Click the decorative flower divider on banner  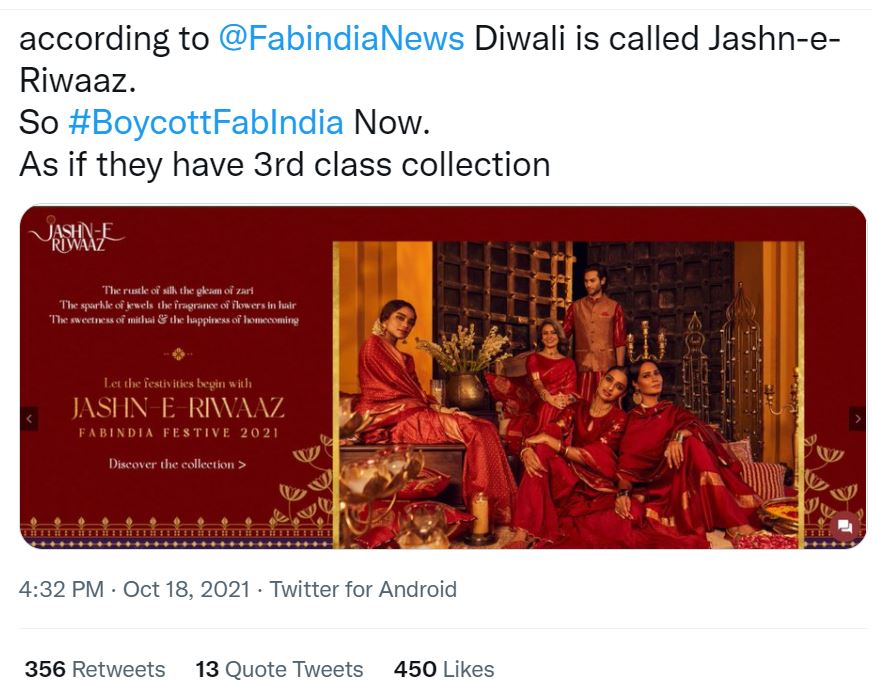pyautogui.click(x=178, y=352)
